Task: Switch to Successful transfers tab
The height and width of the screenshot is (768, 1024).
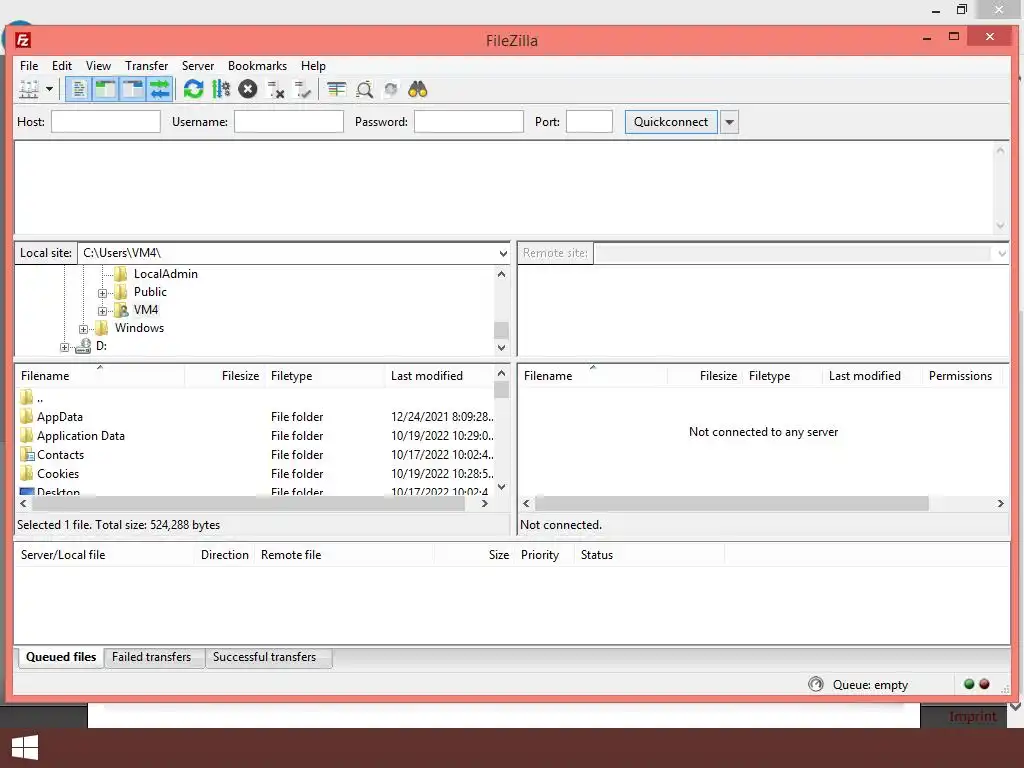Action: [264, 657]
